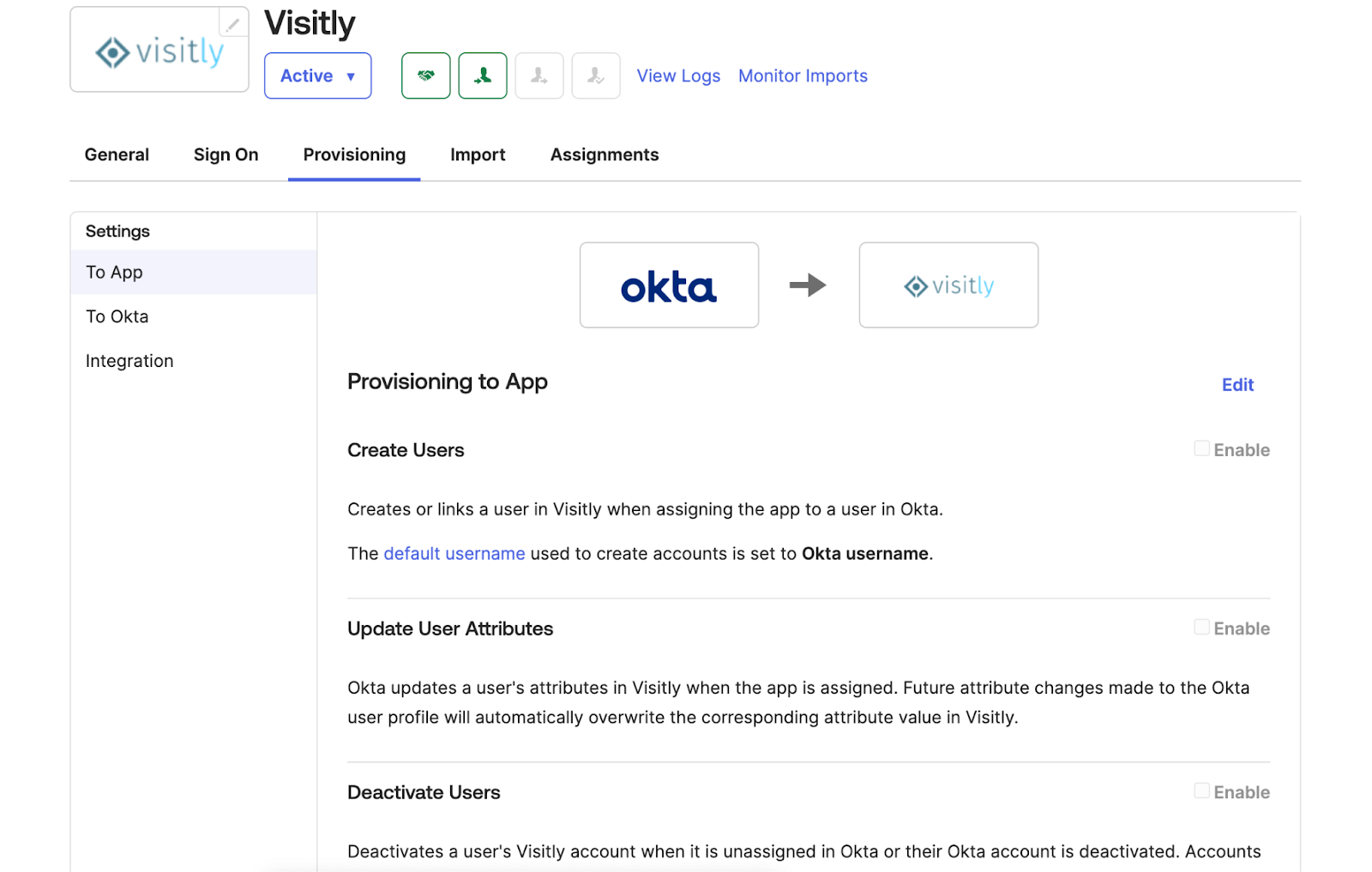Click the Update User Attributes heading
This screenshot has height=872, width=1372.
(450, 628)
